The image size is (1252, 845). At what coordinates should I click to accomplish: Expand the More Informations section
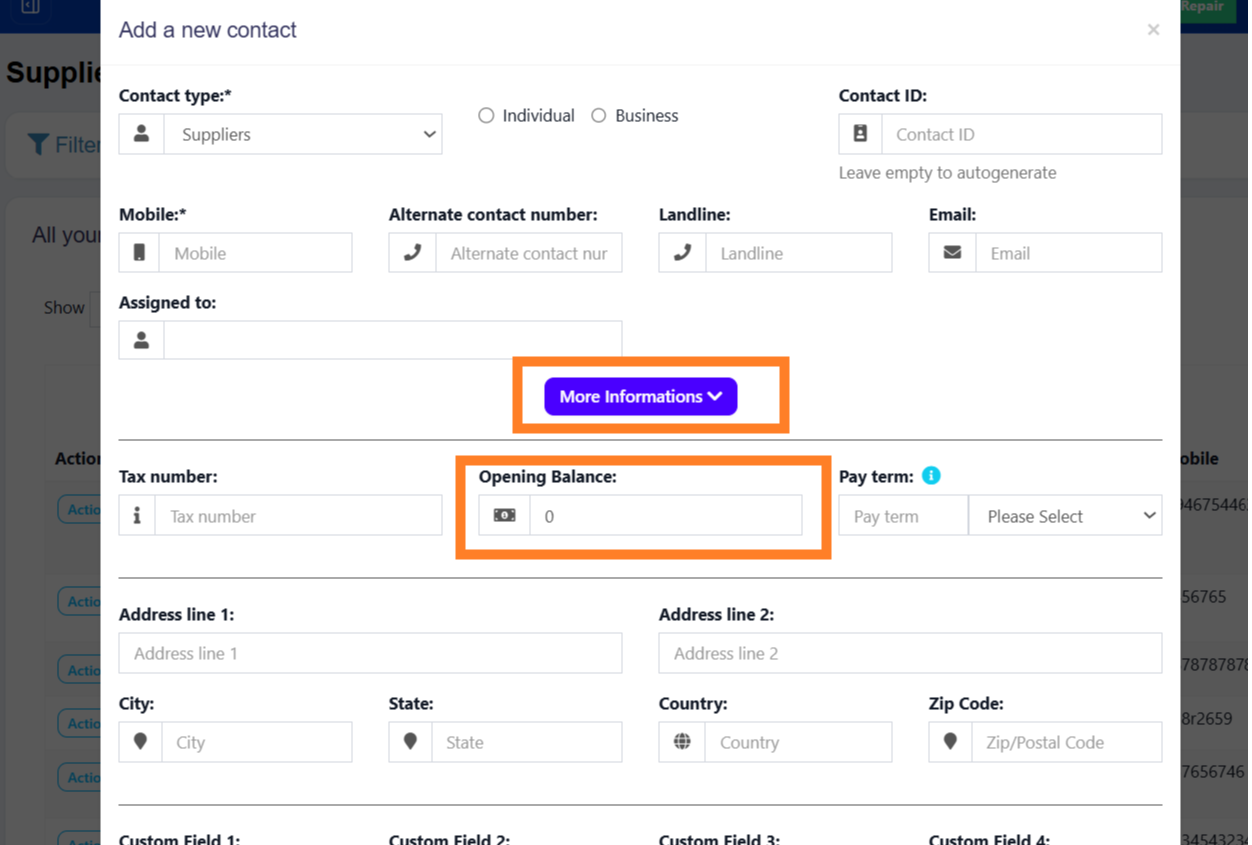(640, 397)
